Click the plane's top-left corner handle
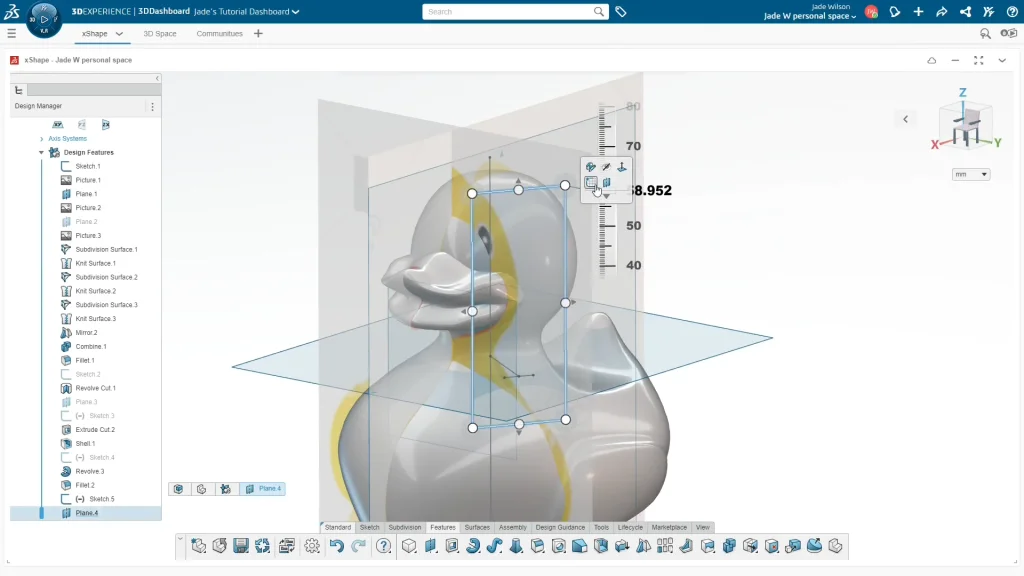The height and width of the screenshot is (576, 1024). pyautogui.click(x=472, y=194)
